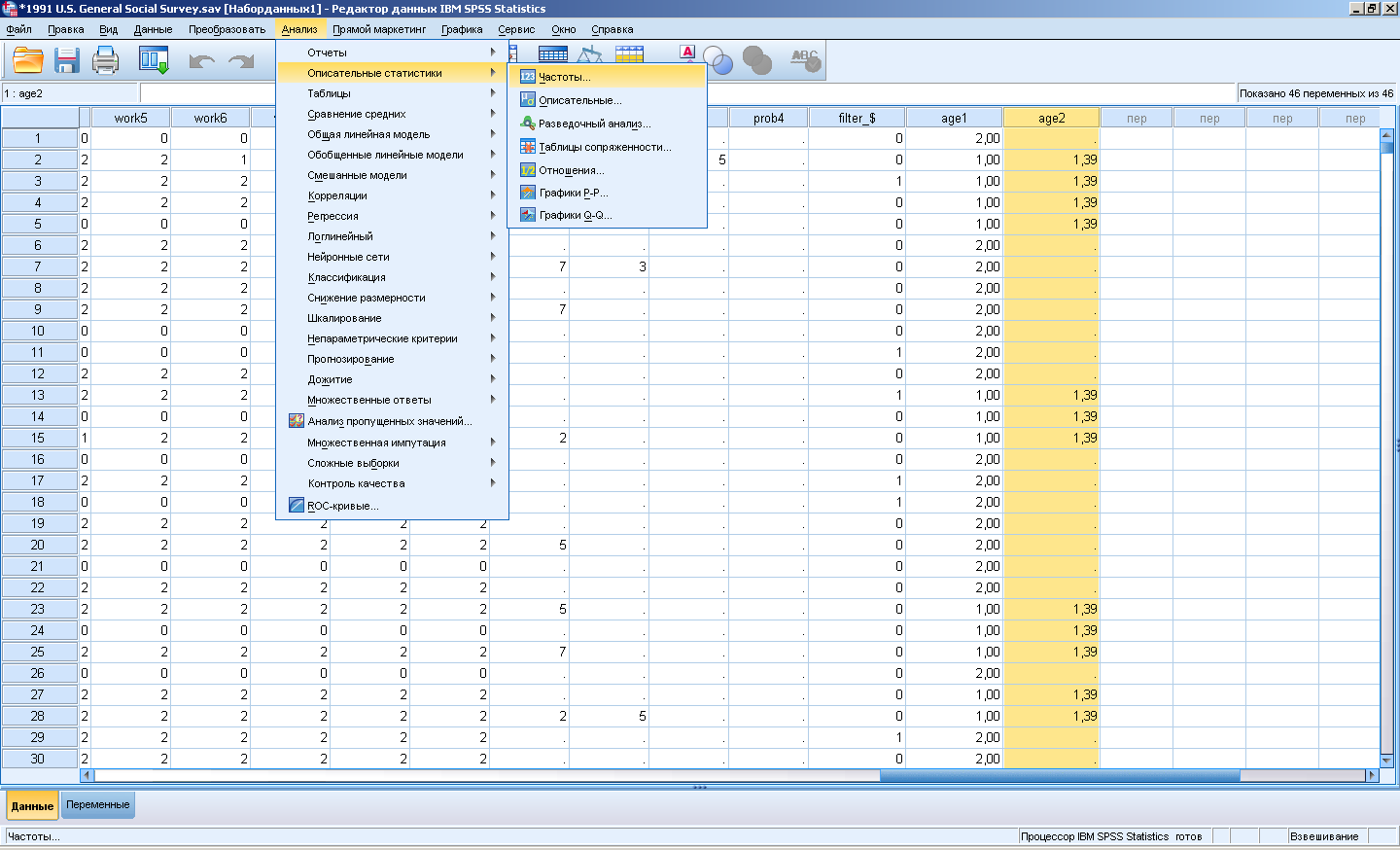Expand Шкалирование submenu

click(x=392, y=318)
